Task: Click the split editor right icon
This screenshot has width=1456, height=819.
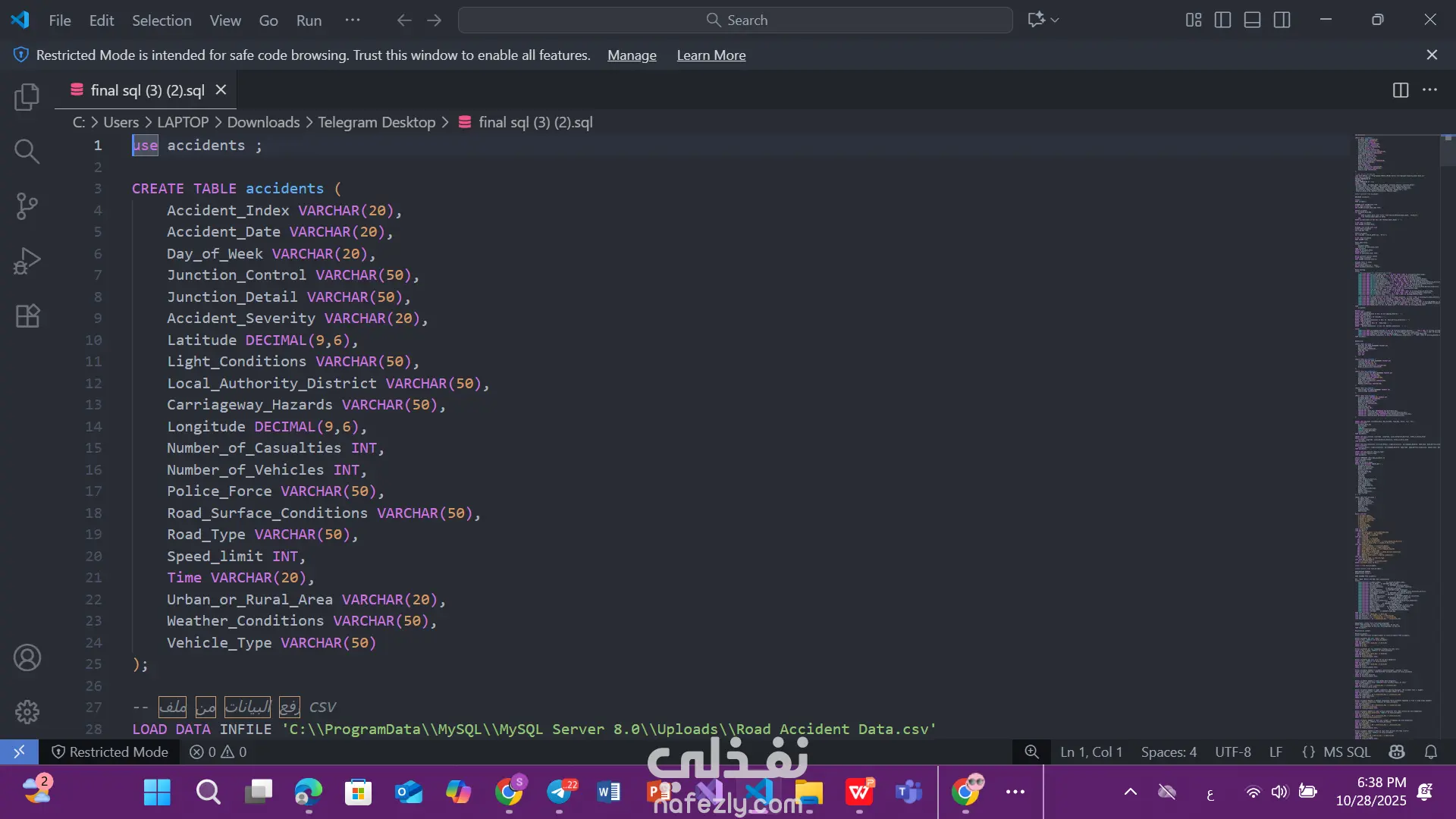Action: tap(1400, 90)
